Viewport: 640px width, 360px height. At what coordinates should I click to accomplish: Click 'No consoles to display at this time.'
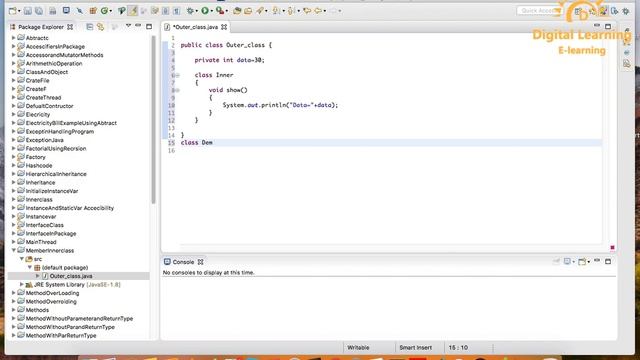[x=209, y=273]
